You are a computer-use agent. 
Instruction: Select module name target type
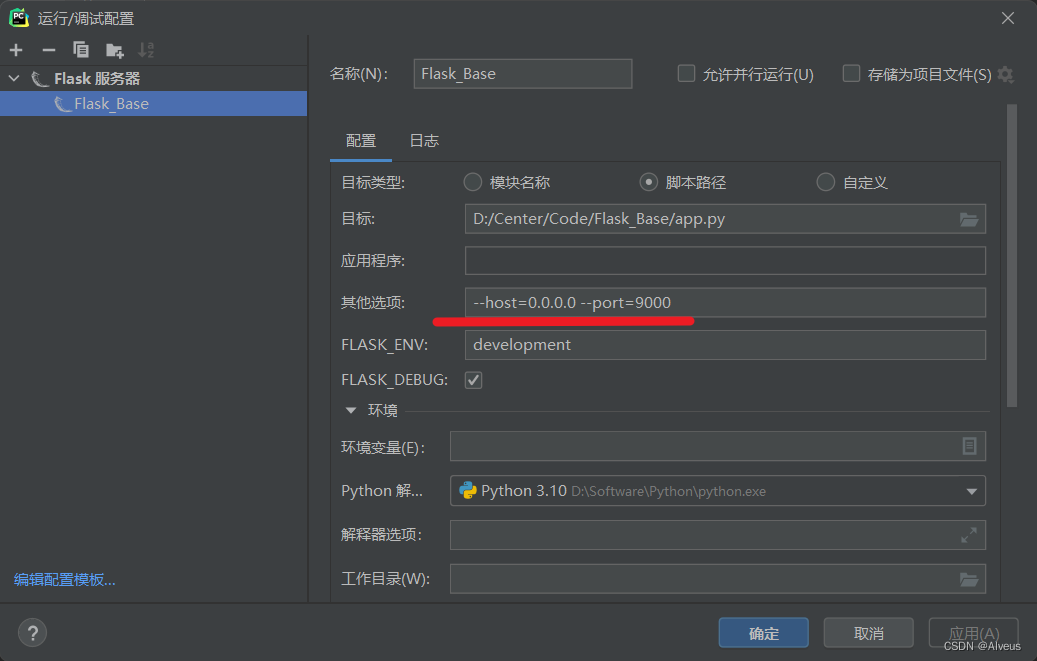coord(472,182)
